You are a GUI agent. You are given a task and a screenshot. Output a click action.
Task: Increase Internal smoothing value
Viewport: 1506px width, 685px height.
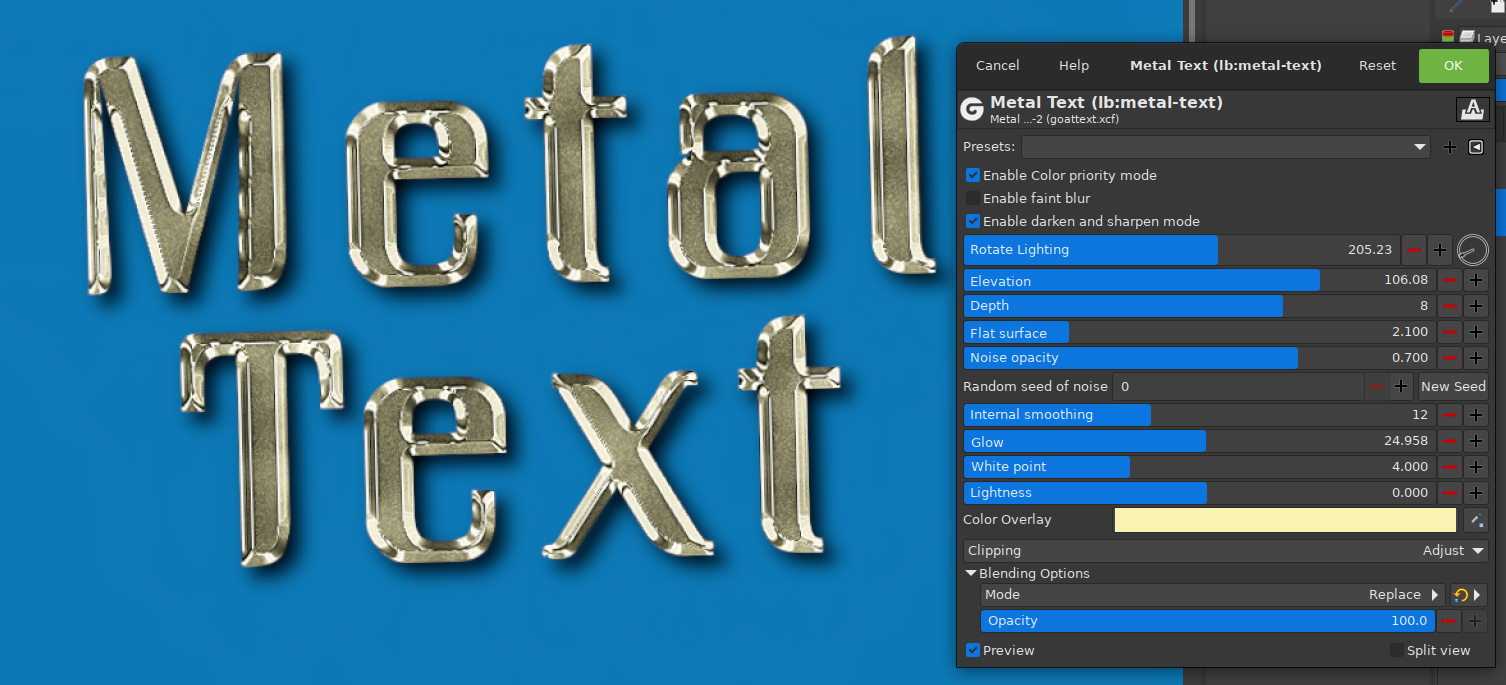point(1475,414)
